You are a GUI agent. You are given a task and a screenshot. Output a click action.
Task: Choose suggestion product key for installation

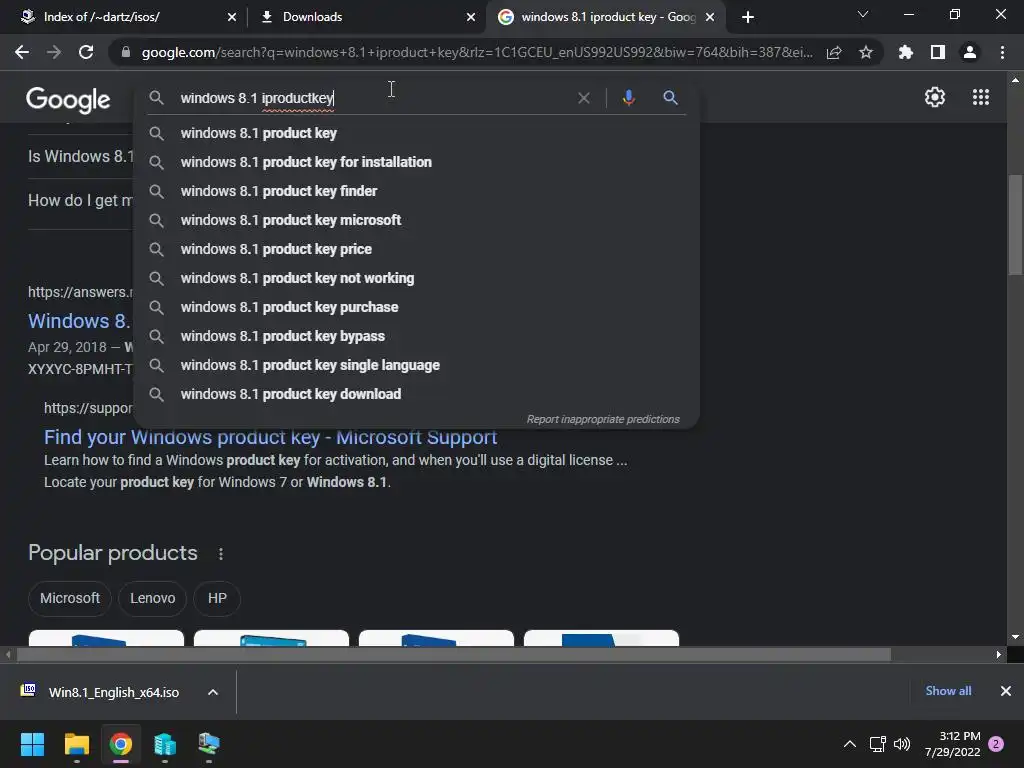coord(417,162)
